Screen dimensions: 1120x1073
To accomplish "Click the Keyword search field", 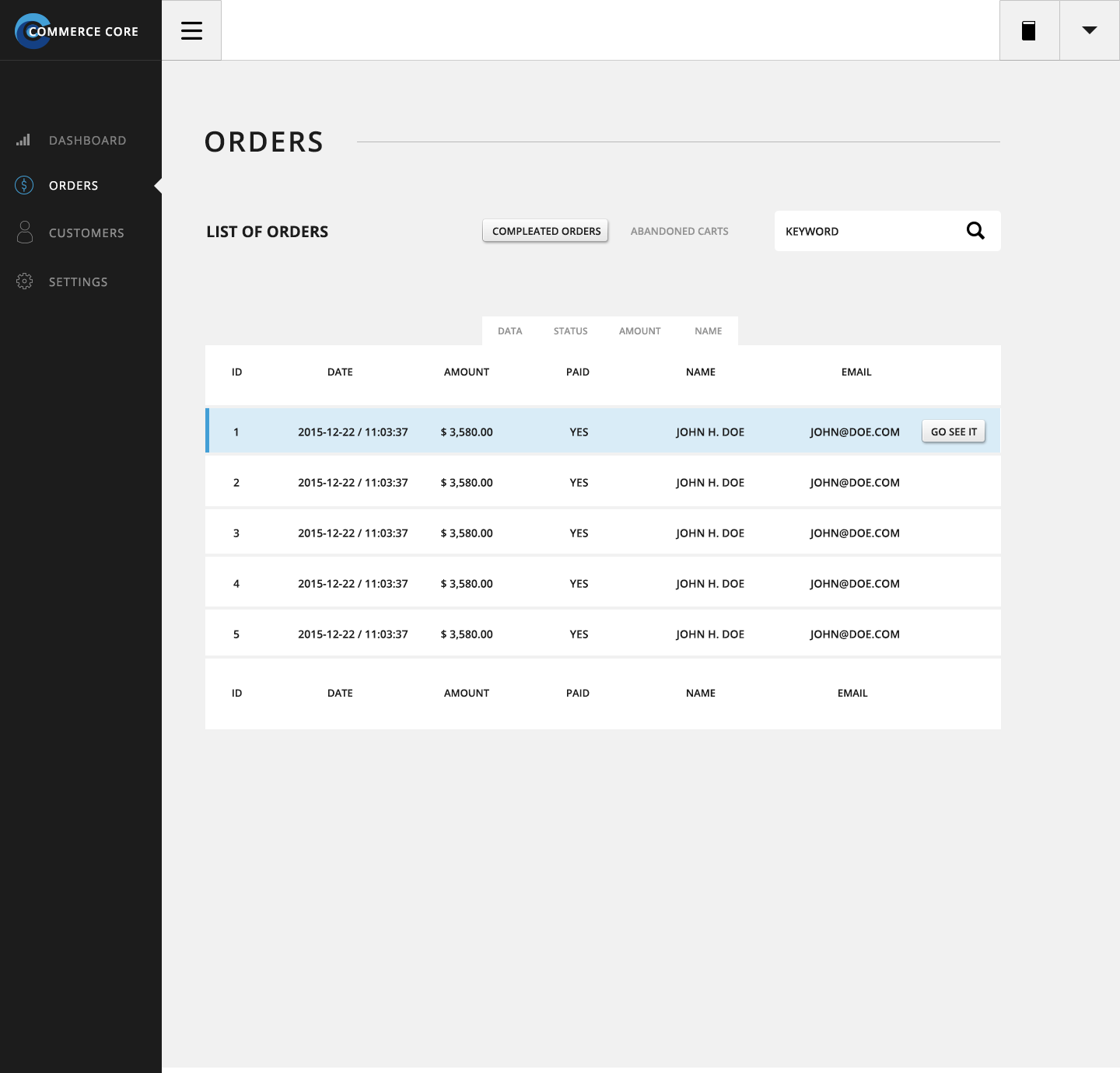I will point(871,231).
